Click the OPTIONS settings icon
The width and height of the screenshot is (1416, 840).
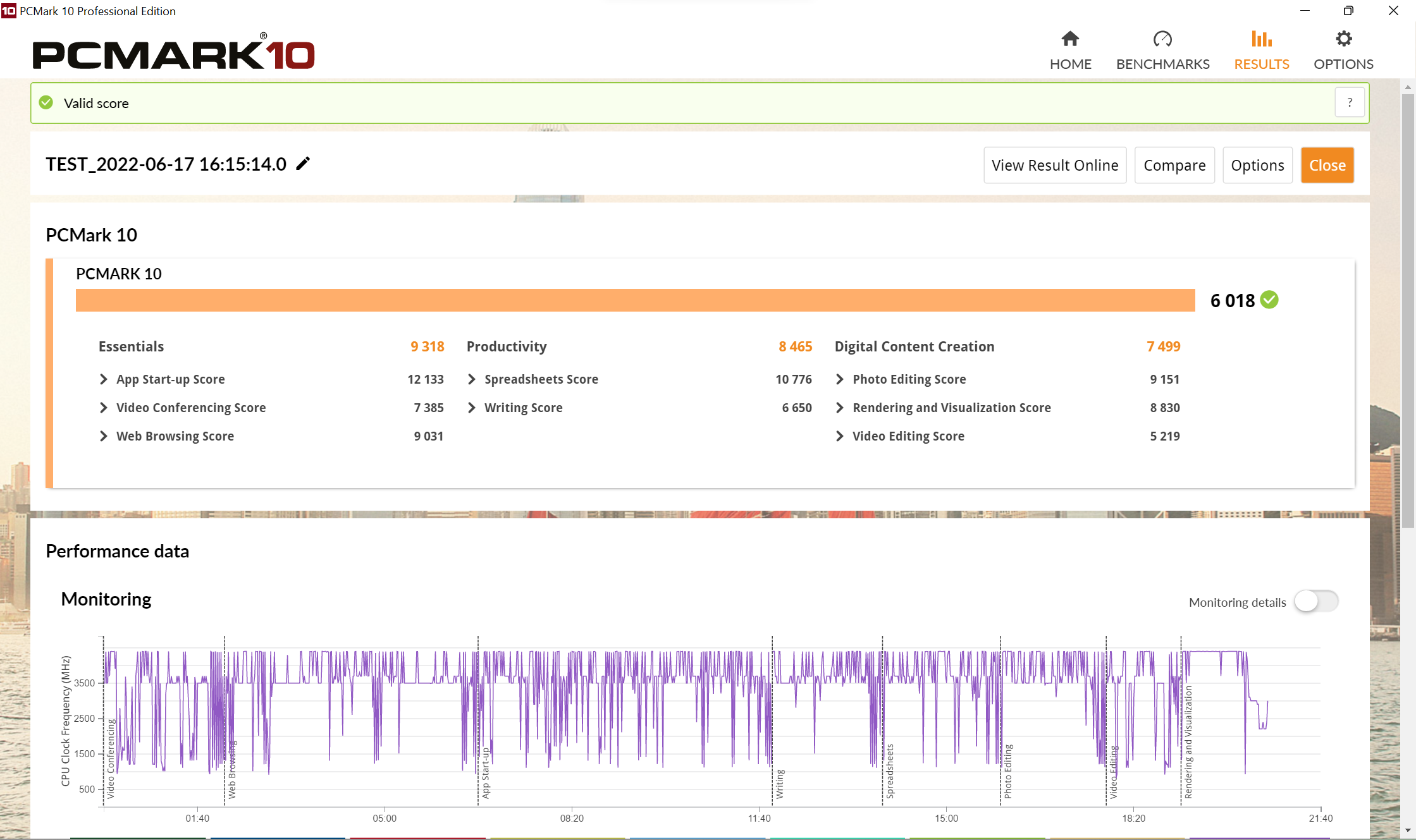coord(1343,38)
